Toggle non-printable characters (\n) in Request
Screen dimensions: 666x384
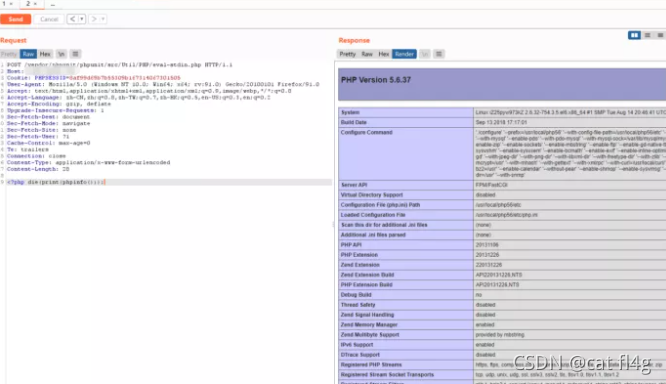tap(62, 54)
